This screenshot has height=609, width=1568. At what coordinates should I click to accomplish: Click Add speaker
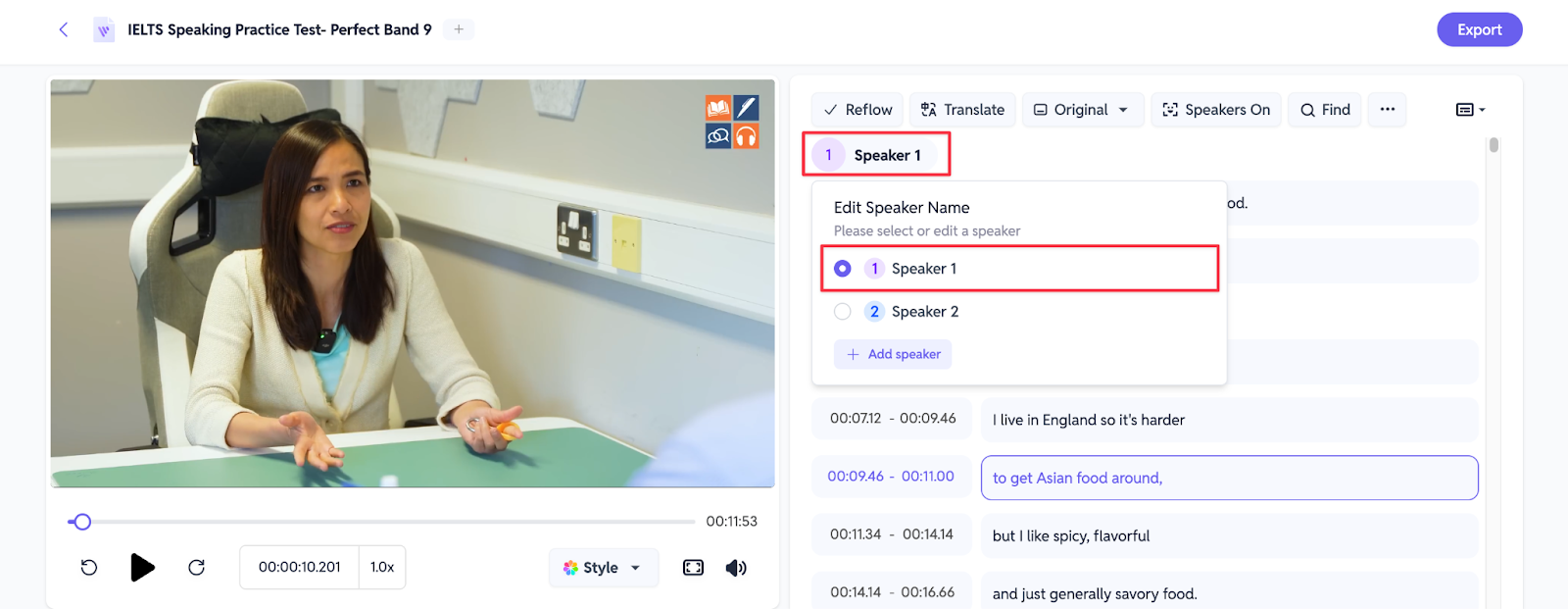point(893,354)
